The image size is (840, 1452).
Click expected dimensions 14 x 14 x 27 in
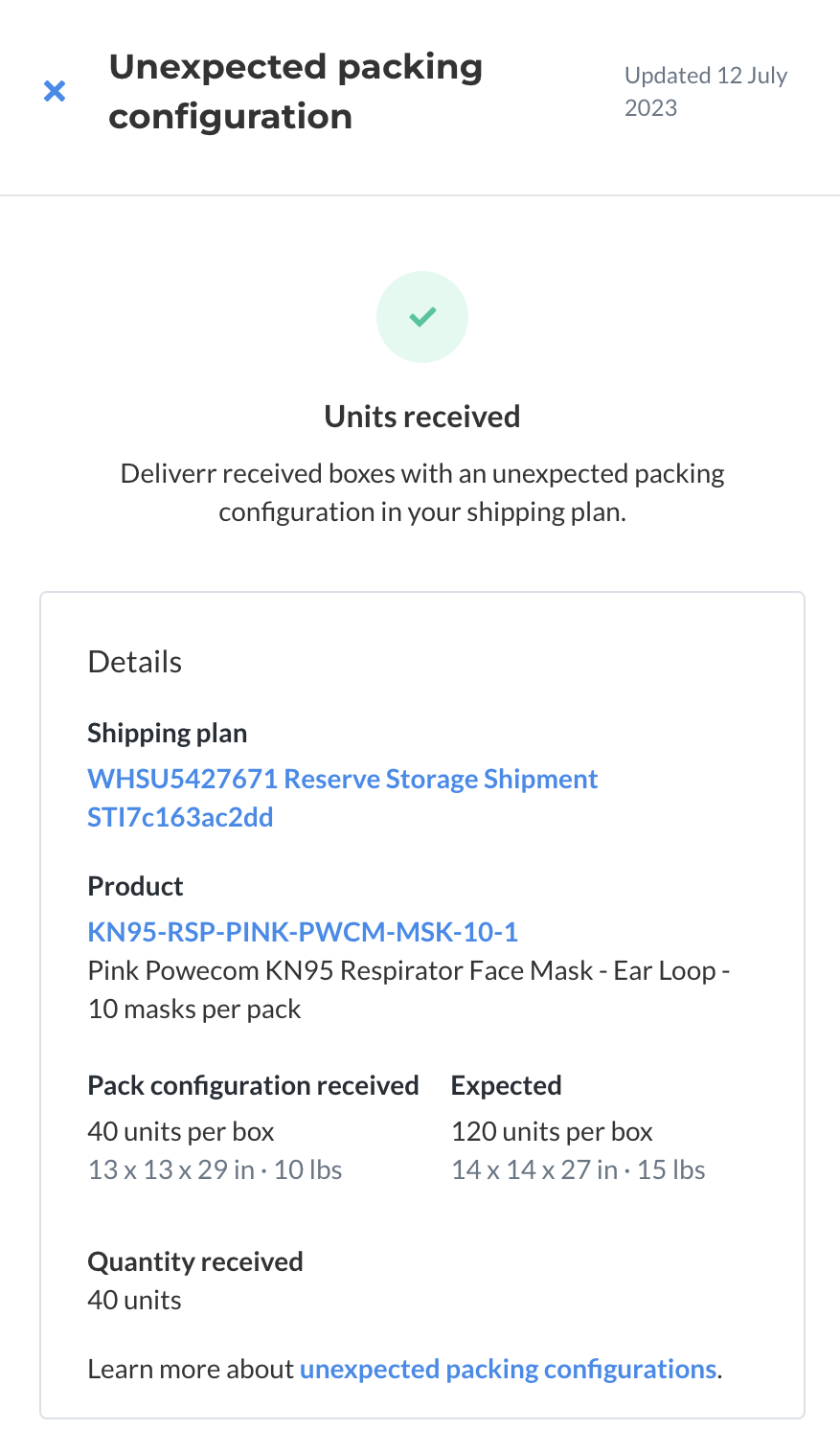(534, 1169)
